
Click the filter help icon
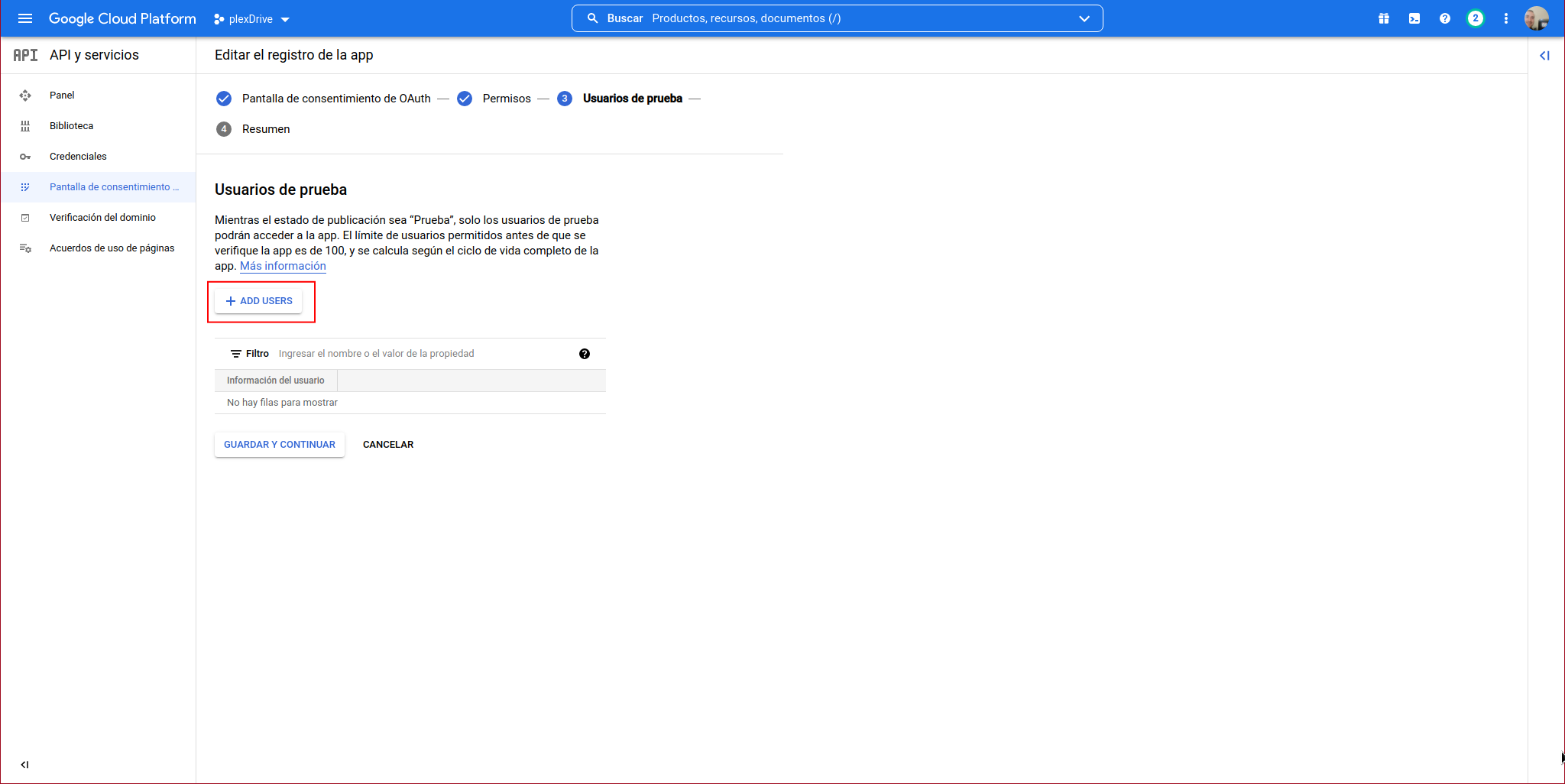[584, 354]
